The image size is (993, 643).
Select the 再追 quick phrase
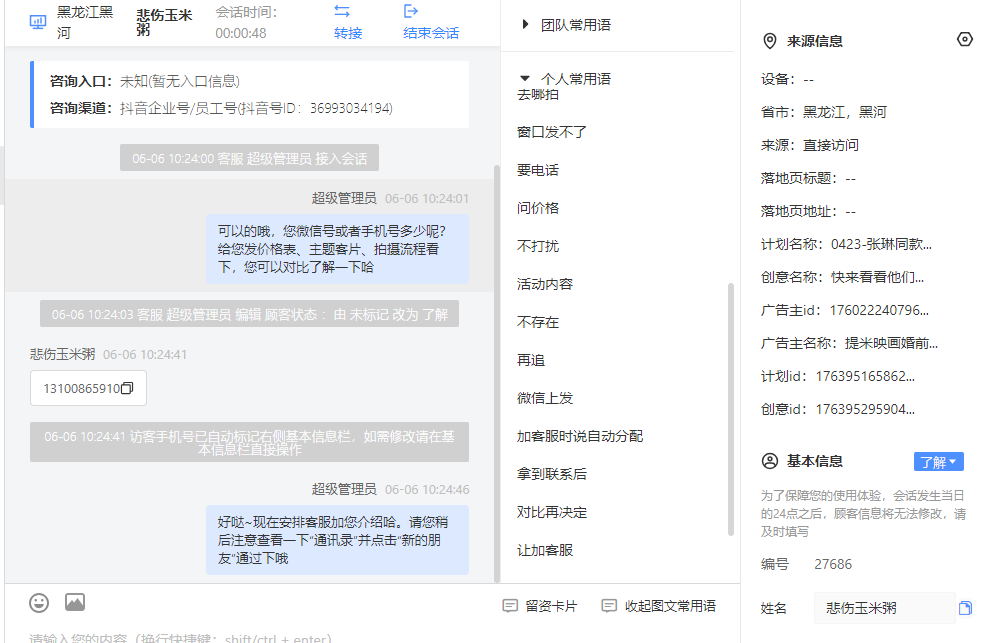click(x=531, y=360)
